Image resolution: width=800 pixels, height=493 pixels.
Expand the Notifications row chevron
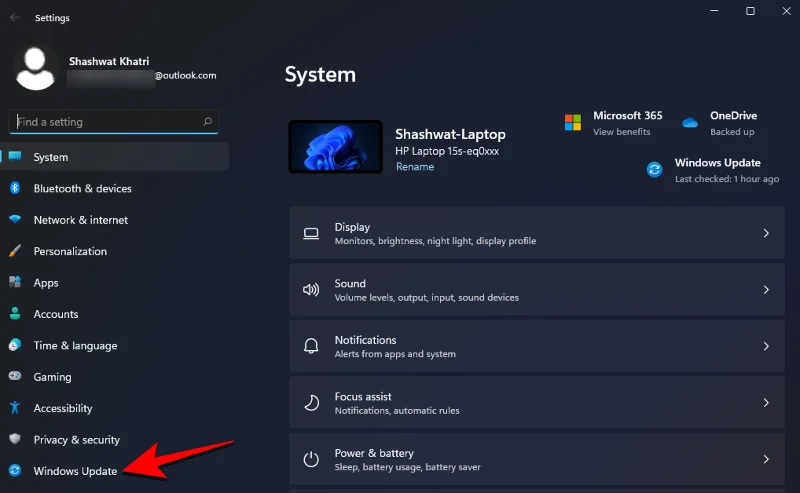pos(766,346)
